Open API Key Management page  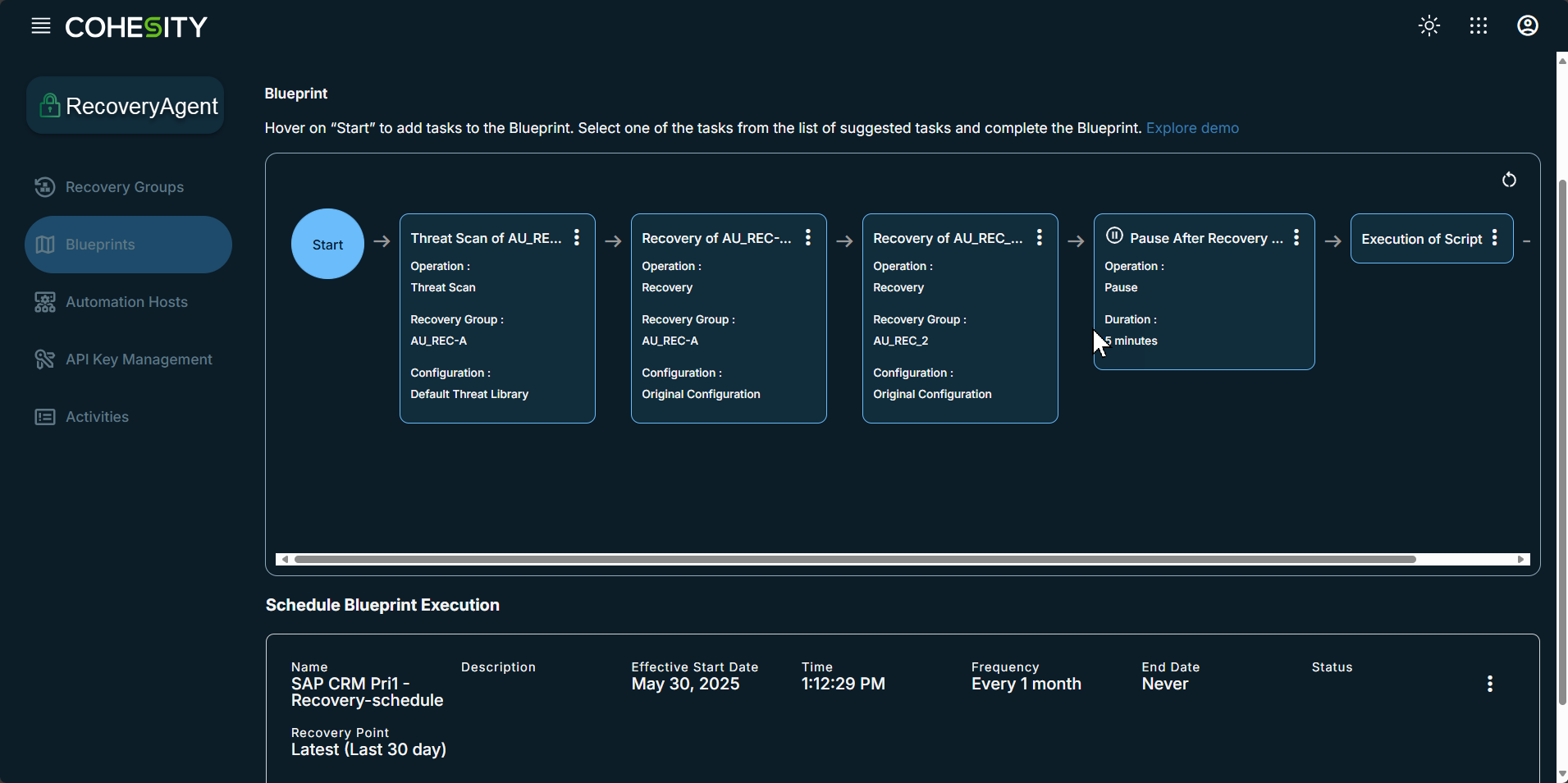coord(138,359)
